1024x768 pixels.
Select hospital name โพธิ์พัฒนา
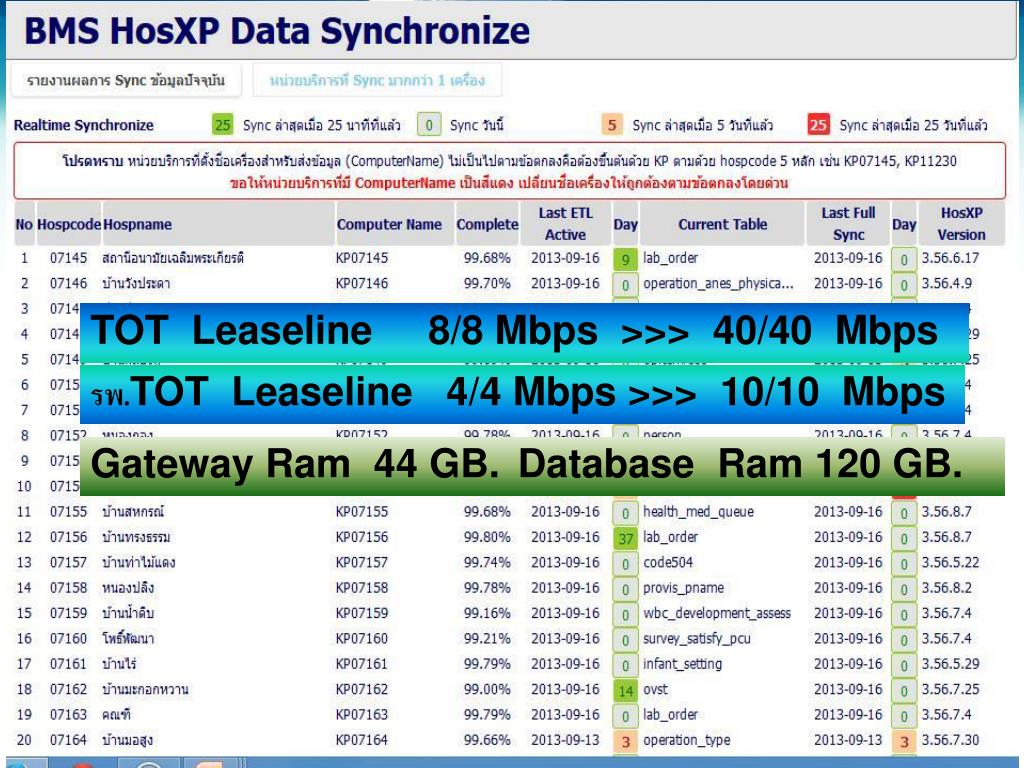(x=128, y=638)
